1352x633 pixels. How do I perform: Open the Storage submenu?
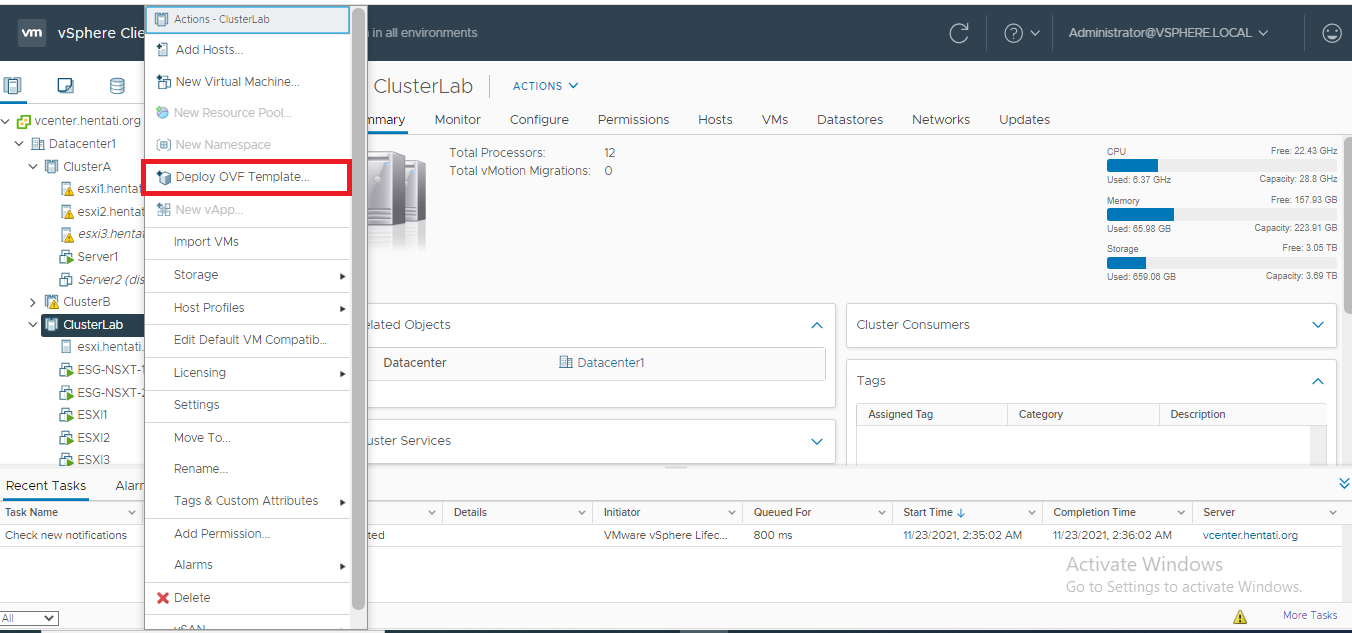[x=247, y=275]
